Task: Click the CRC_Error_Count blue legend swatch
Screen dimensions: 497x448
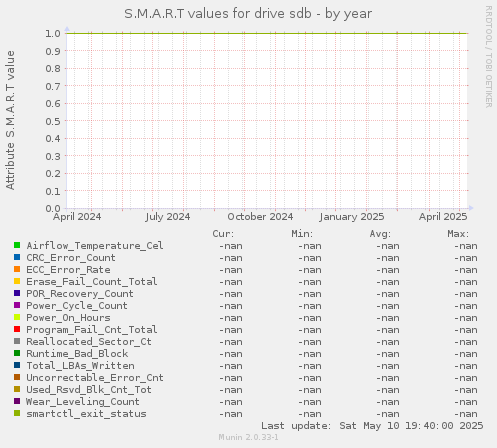Action: [17, 257]
